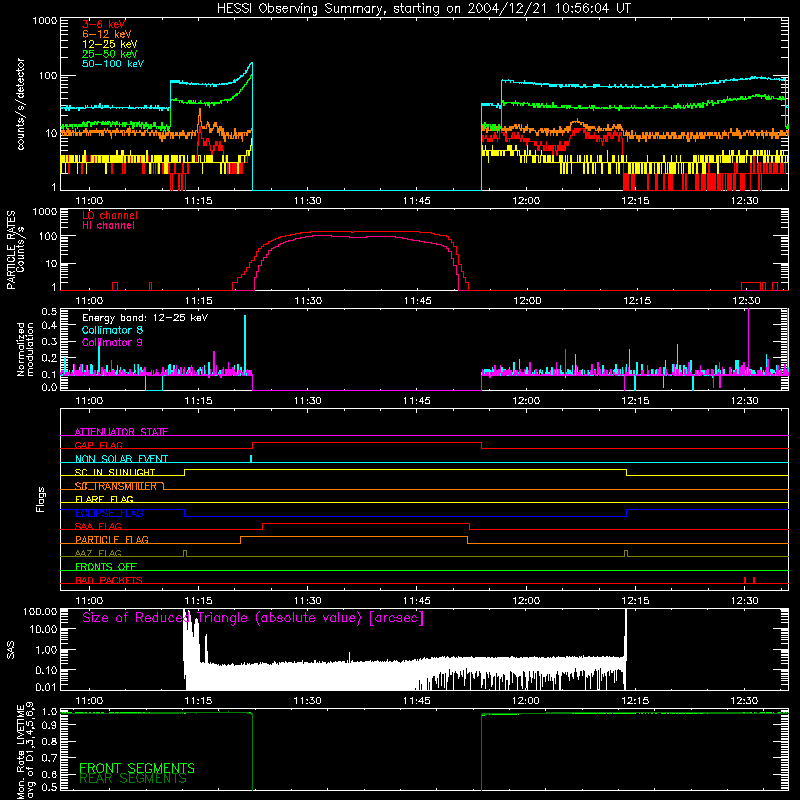Click the counts/s/detector axis label

point(21,104)
